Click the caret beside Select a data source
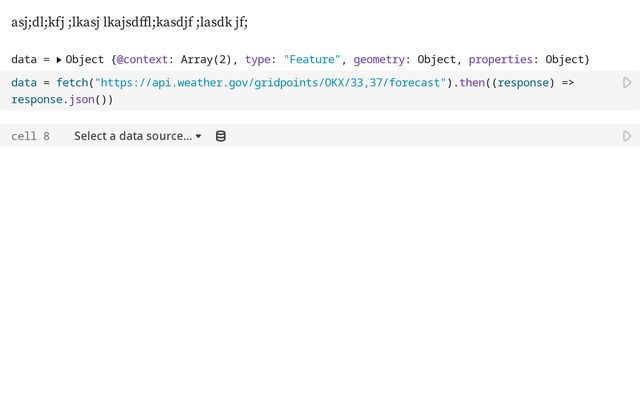 tap(198, 136)
